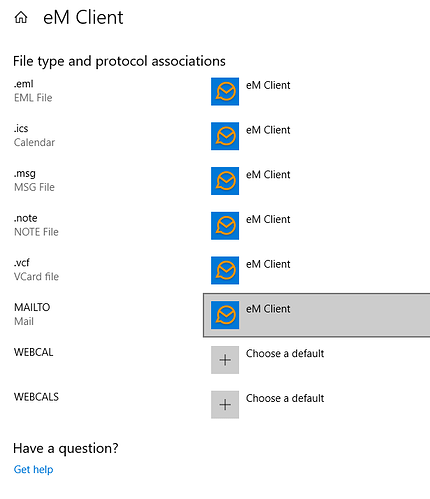This screenshot has width=430, height=499.
Task: Change default app label for .ics
Action: (x=268, y=130)
